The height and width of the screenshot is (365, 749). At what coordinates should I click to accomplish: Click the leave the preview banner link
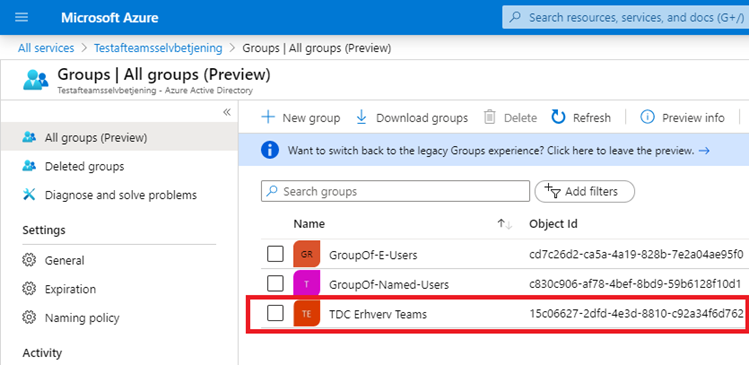click(x=499, y=151)
